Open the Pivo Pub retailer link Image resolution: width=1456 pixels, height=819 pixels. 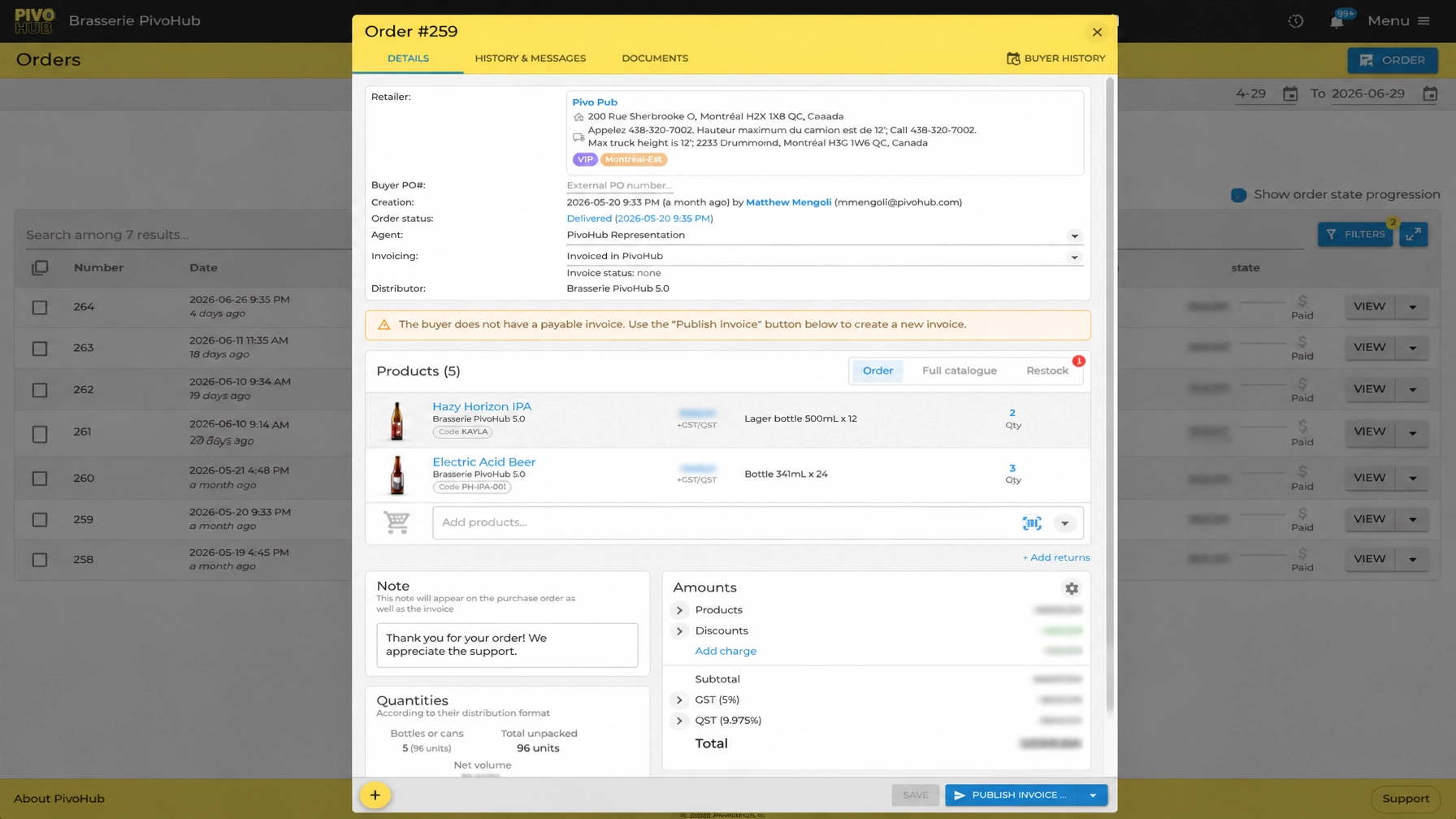[594, 102]
